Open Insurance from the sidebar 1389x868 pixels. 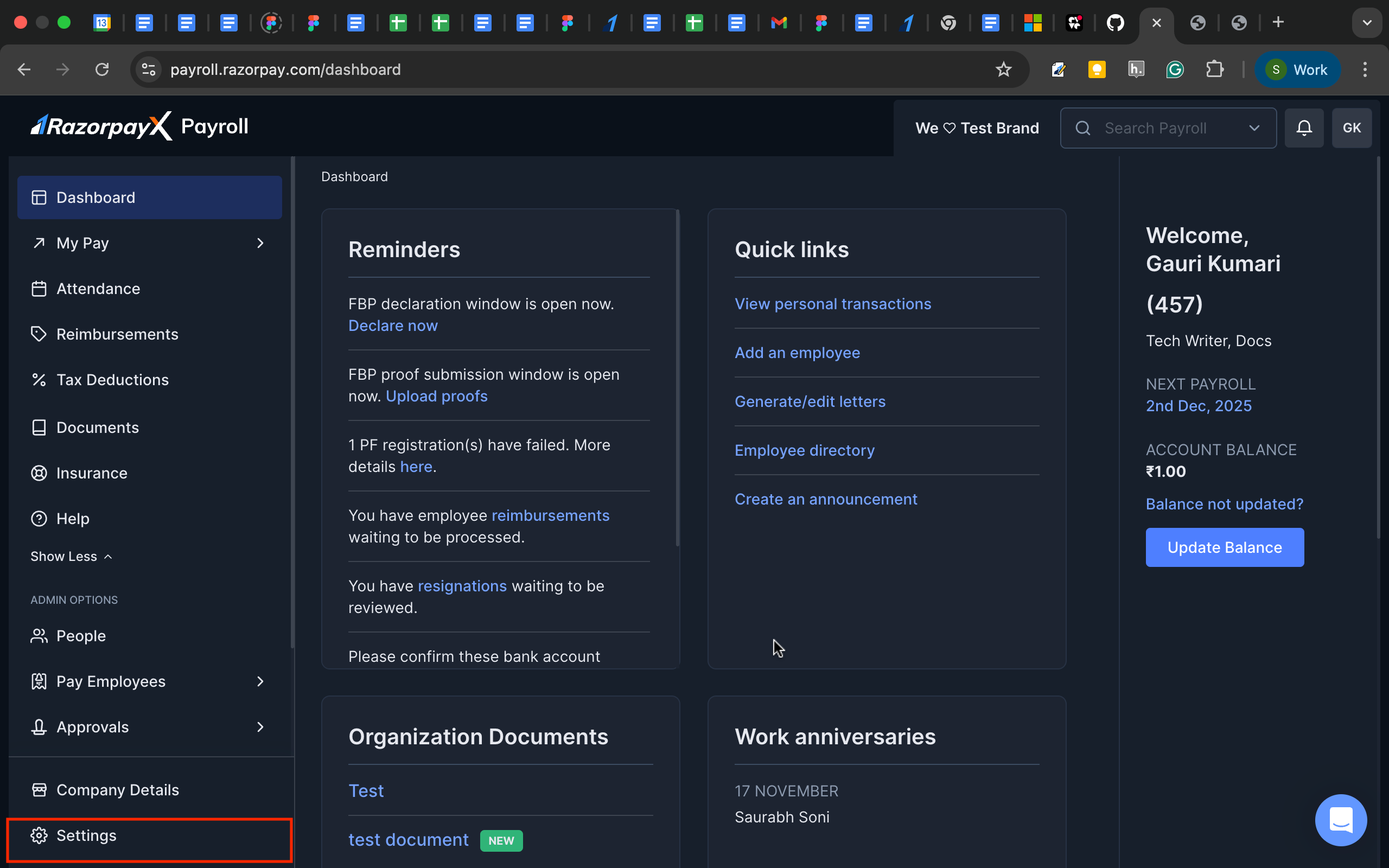pyautogui.click(x=149, y=473)
